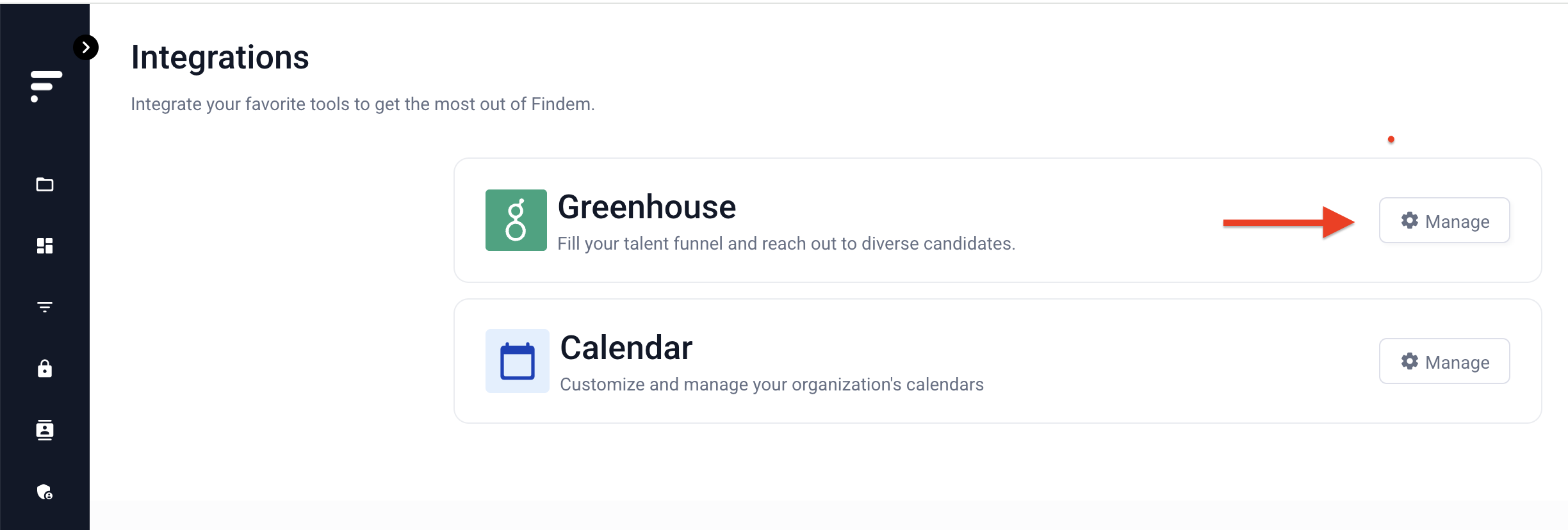Click the gear icon in the Calendar Manage button
The width and height of the screenshot is (1568, 530).
tap(1410, 361)
